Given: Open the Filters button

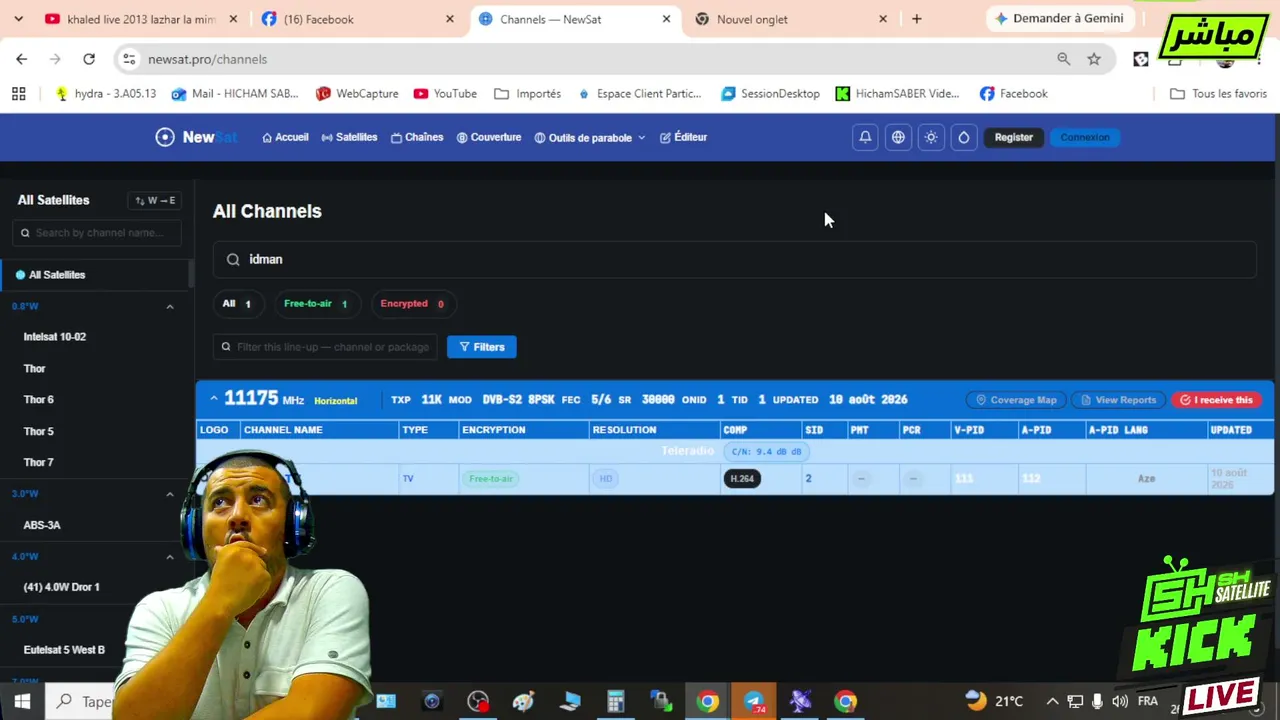Looking at the screenshot, I should click(482, 347).
